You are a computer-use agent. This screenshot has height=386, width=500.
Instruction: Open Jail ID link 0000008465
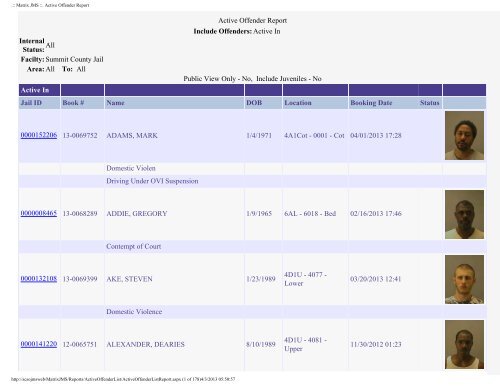39,213
